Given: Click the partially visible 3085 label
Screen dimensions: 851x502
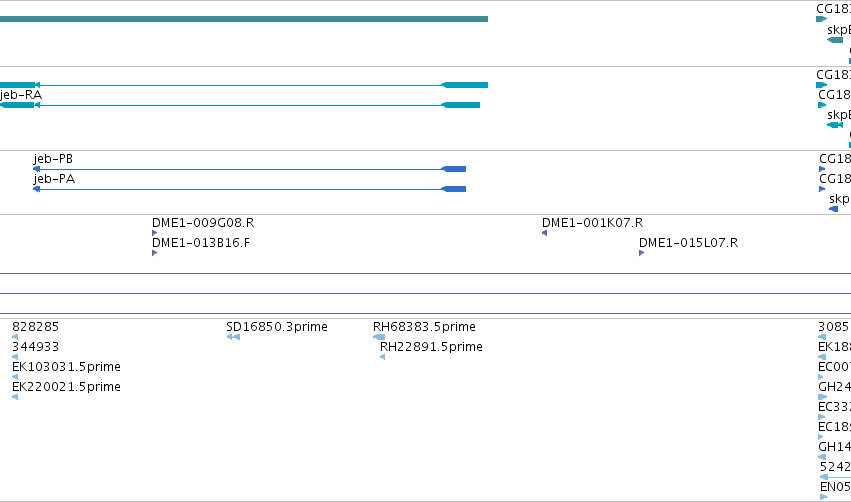Looking at the screenshot, I should pyautogui.click(x=834, y=327).
